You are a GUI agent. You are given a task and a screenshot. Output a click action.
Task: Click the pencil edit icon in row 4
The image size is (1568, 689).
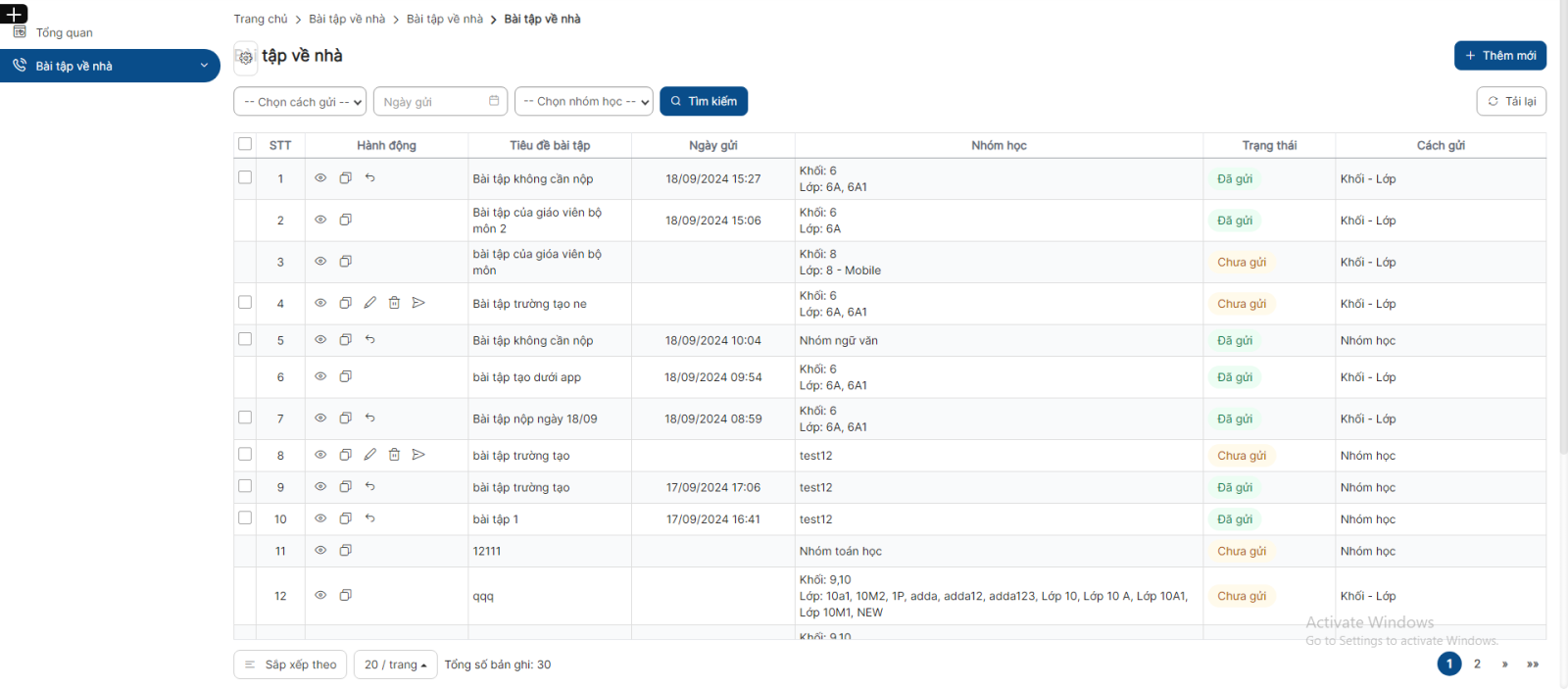369,303
